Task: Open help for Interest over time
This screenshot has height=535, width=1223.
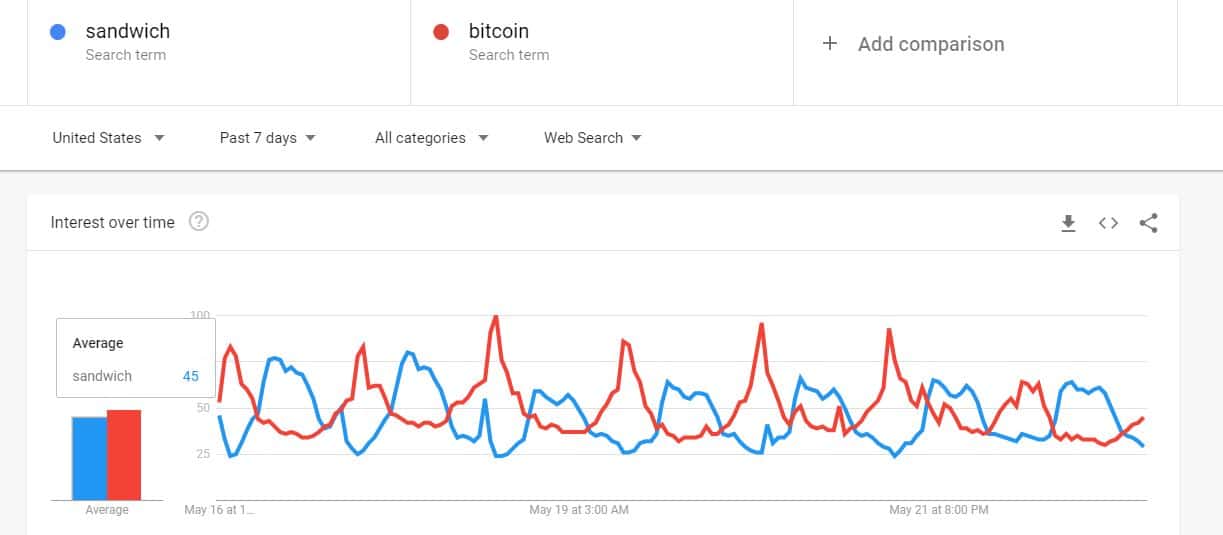Action: 199,222
